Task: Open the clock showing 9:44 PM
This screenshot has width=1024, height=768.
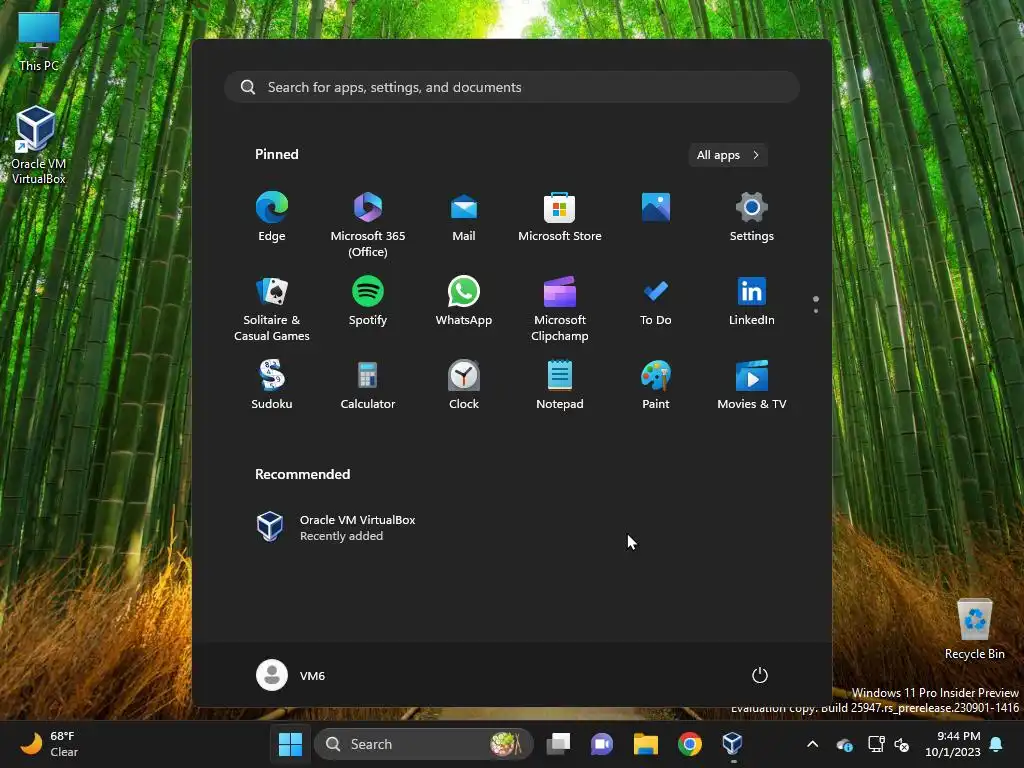Action: point(953,744)
